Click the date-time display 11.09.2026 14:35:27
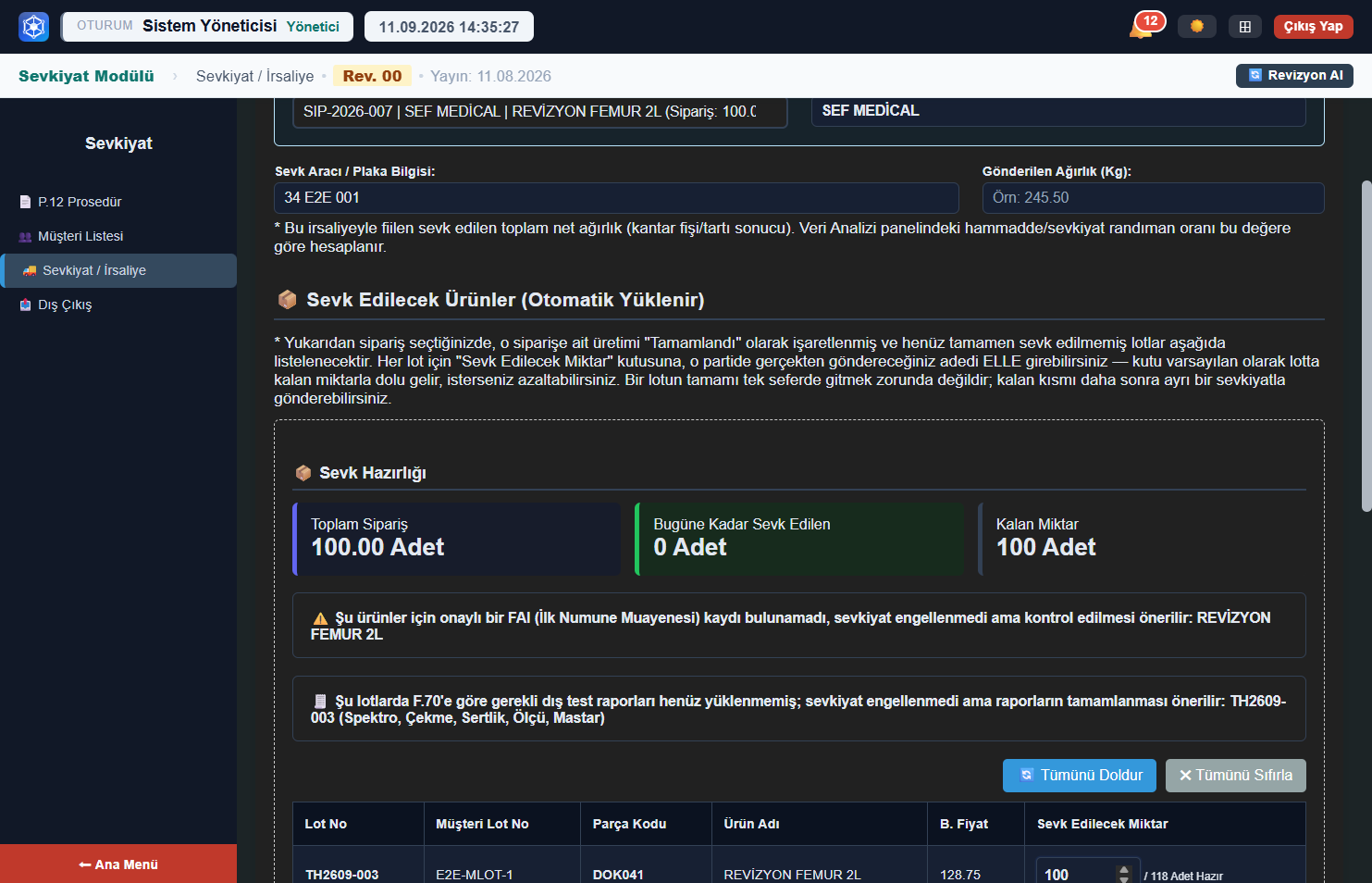Screen dimensions: 1372x883 [449, 27]
